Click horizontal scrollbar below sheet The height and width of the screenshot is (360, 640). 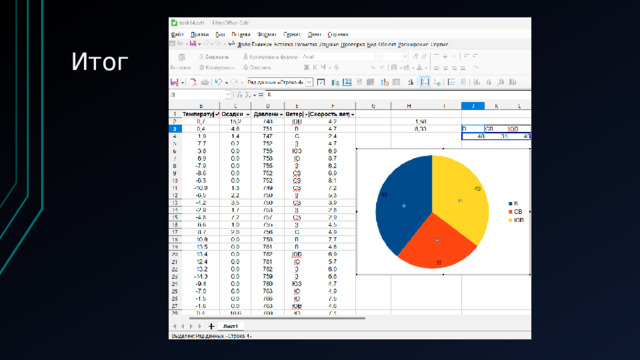click(x=277, y=318)
